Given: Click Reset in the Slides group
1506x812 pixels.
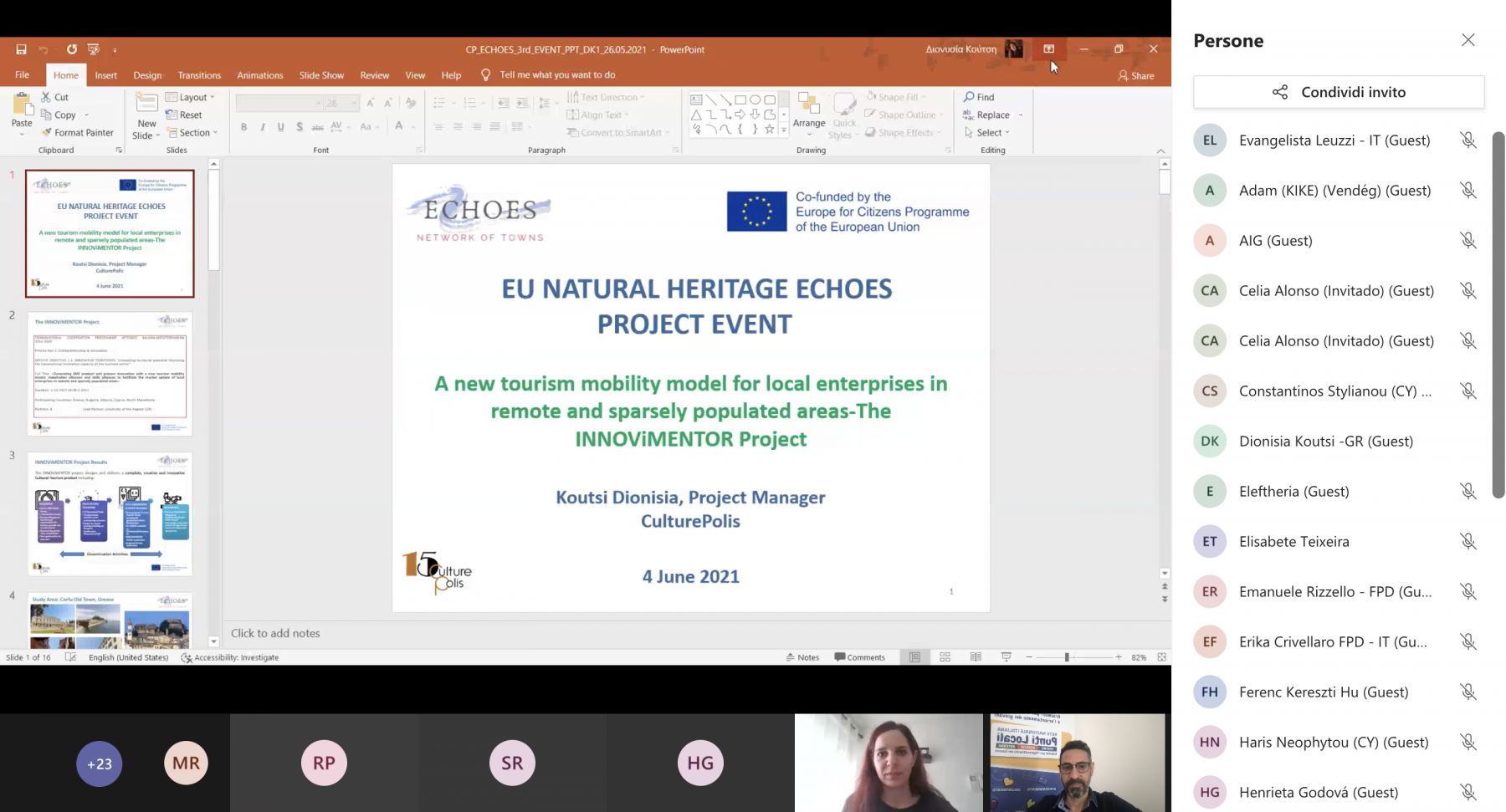Looking at the screenshot, I should point(184,115).
